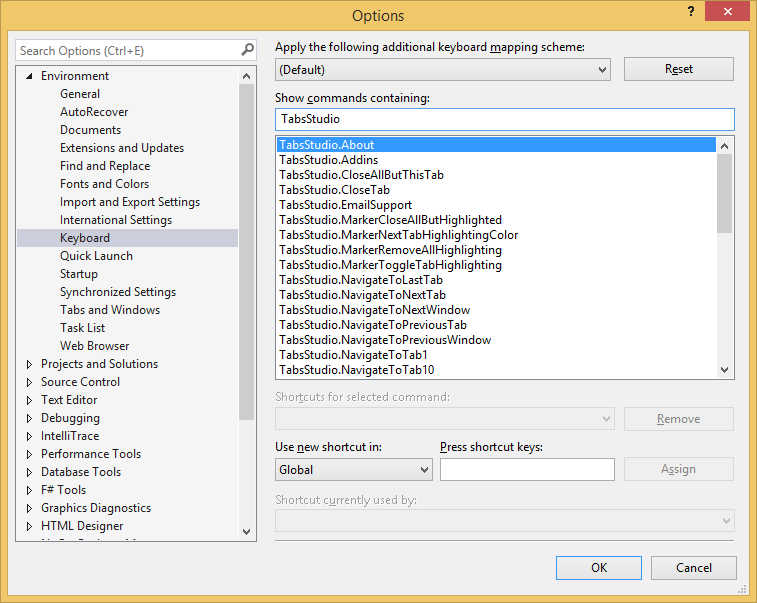Select TabsStudio.NavigateToPreviousWindow command
The height and width of the screenshot is (603, 757).
pos(496,339)
